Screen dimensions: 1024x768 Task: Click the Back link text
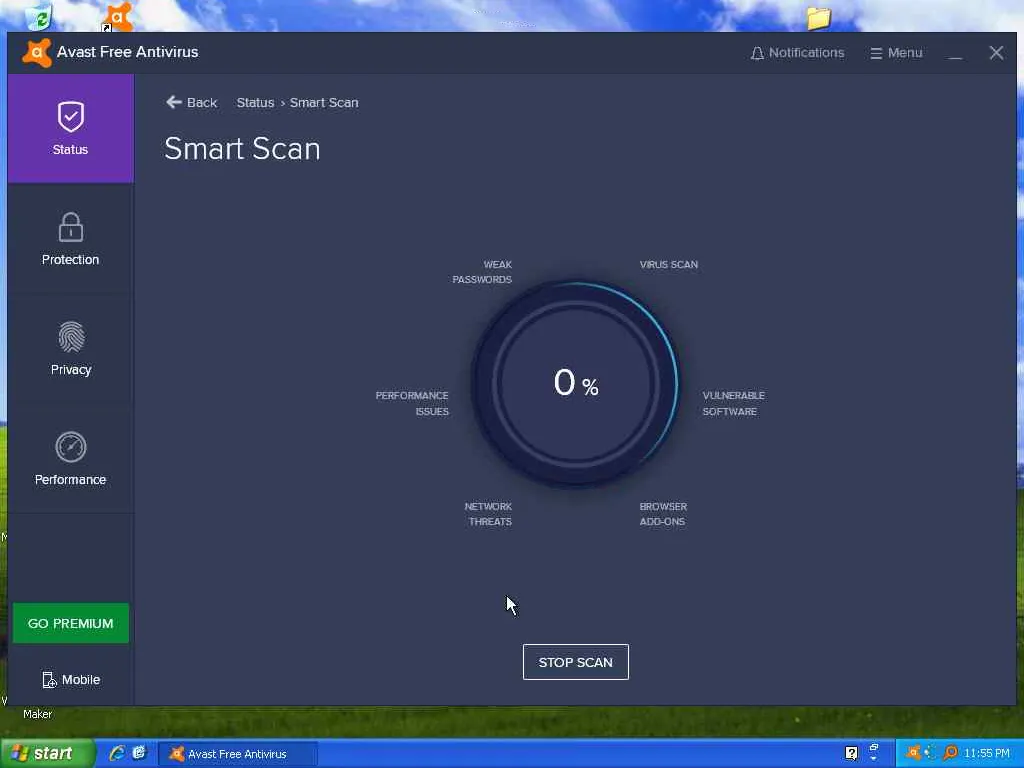[x=202, y=103]
